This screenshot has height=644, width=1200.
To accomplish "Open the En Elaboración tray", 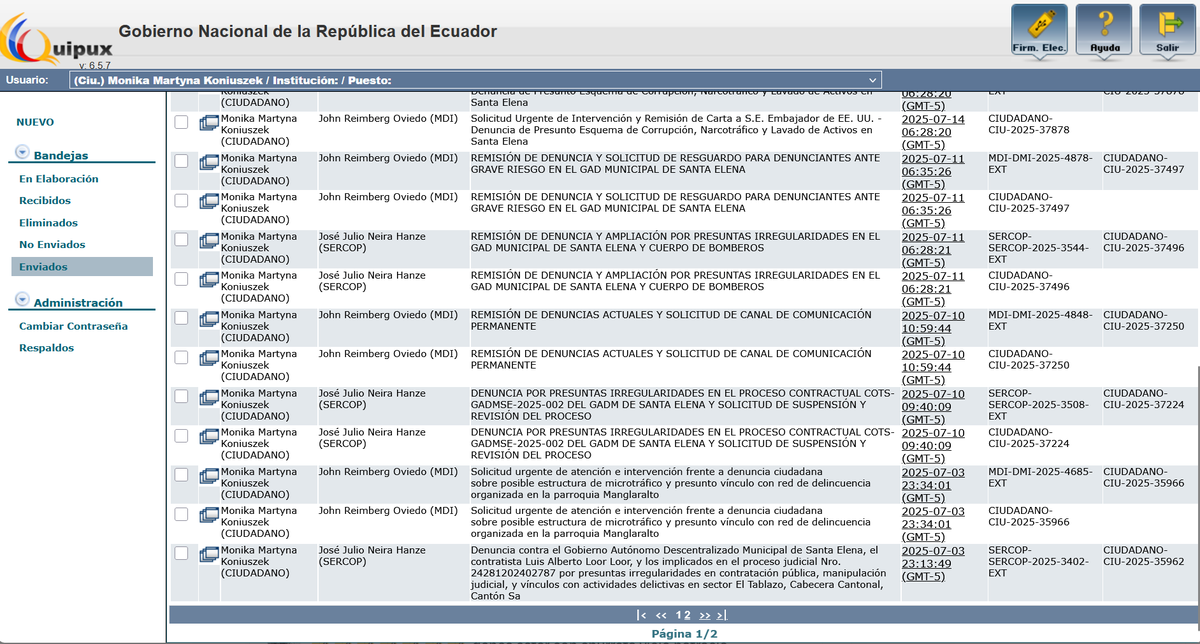I will click(59, 179).
